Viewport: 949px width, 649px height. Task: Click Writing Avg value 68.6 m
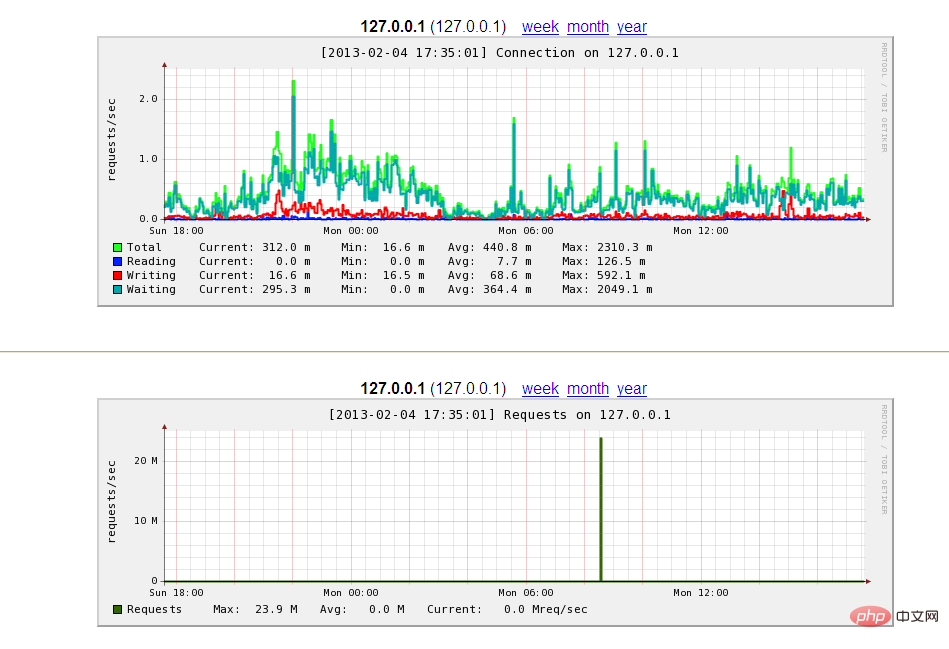click(x=511, y=275)
